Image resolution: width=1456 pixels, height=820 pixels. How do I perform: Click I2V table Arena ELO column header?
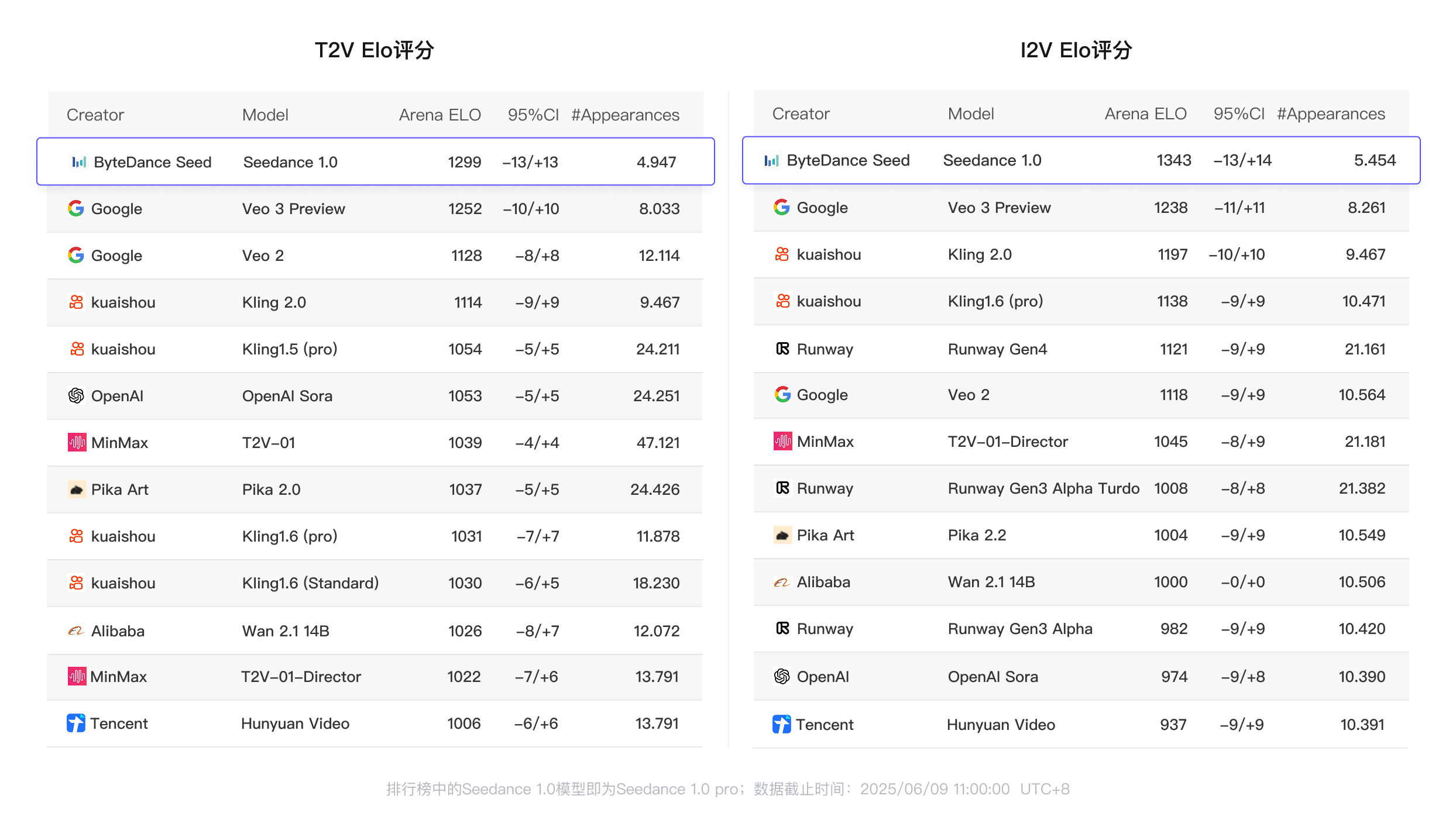[x=1146, y=113]
